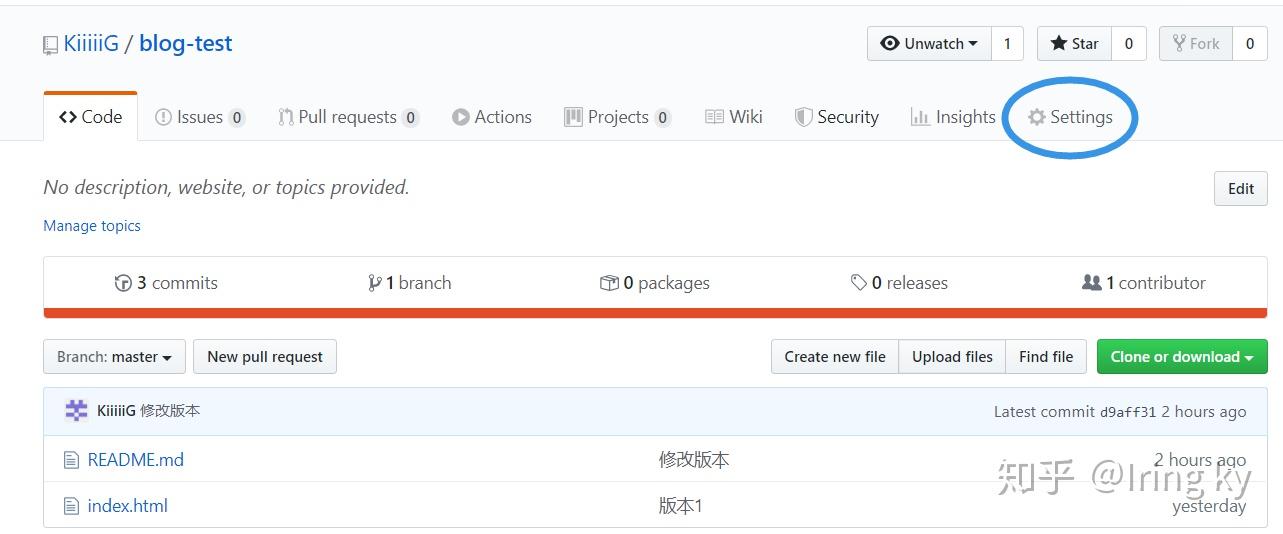Click the Fork button

pos(1196,44)
